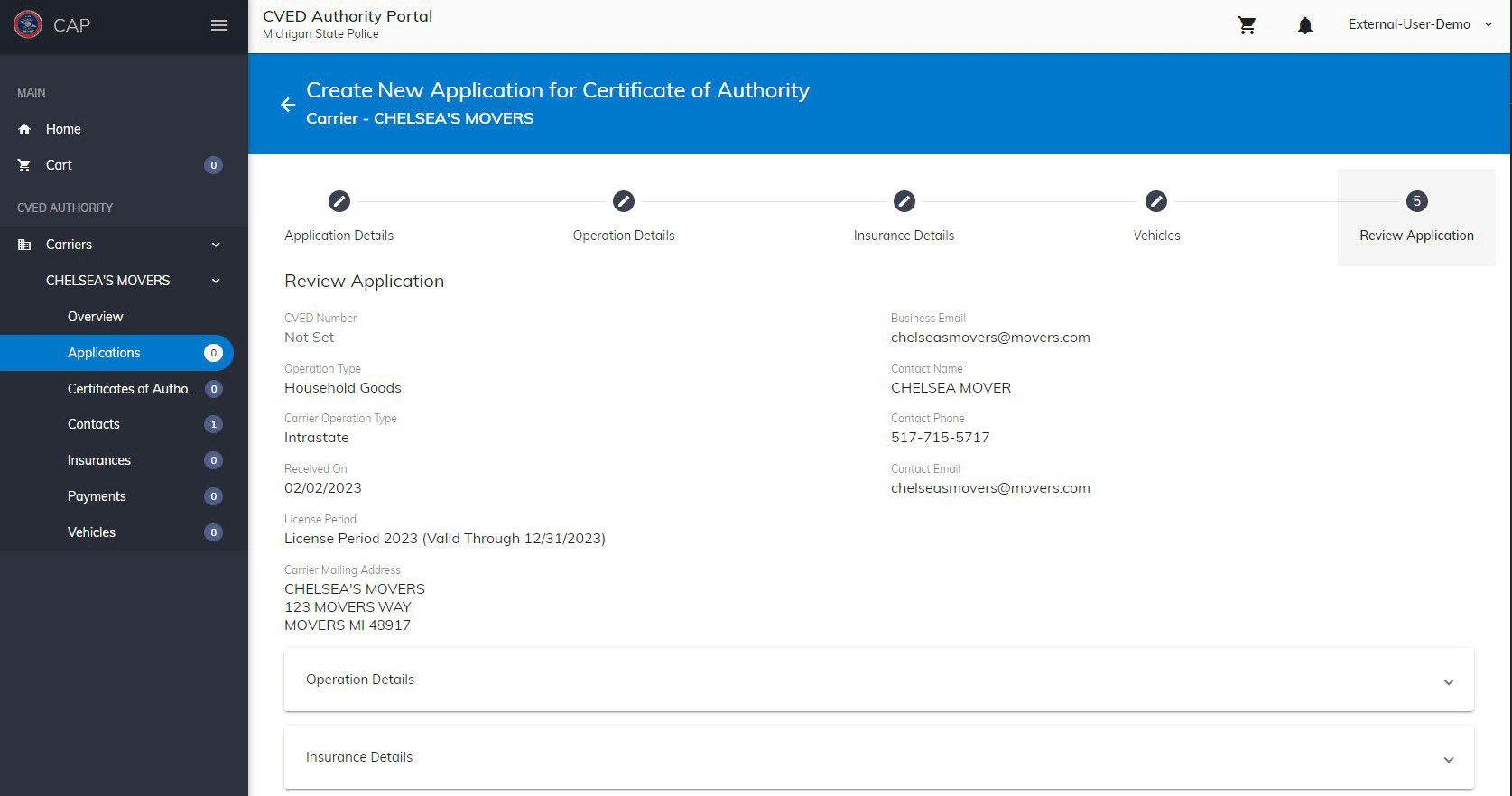Open the External-User-Demo account dropdown
Screen dimensions: 1512x796
tap(1421, 24)
